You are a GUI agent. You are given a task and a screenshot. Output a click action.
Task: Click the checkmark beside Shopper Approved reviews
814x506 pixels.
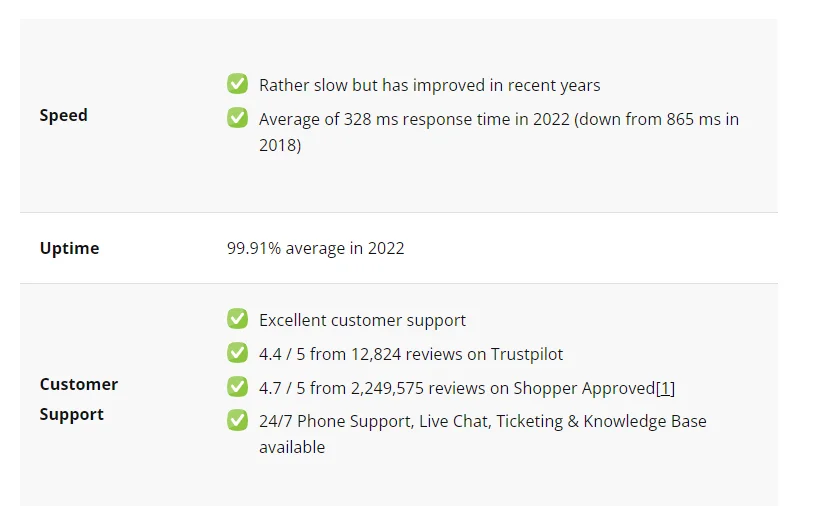coord(237,387)
